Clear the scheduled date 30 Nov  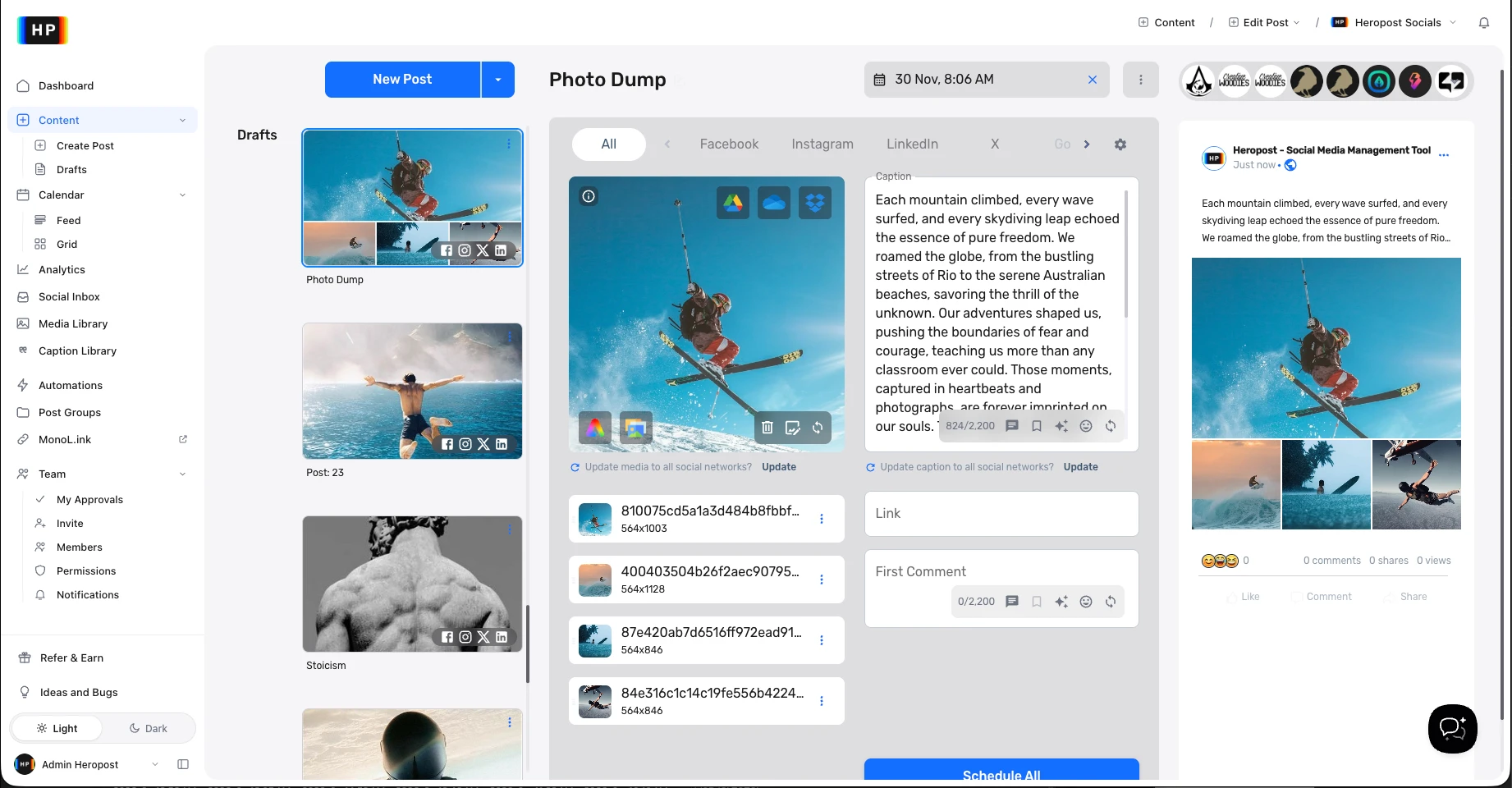tap(1093, 80)
